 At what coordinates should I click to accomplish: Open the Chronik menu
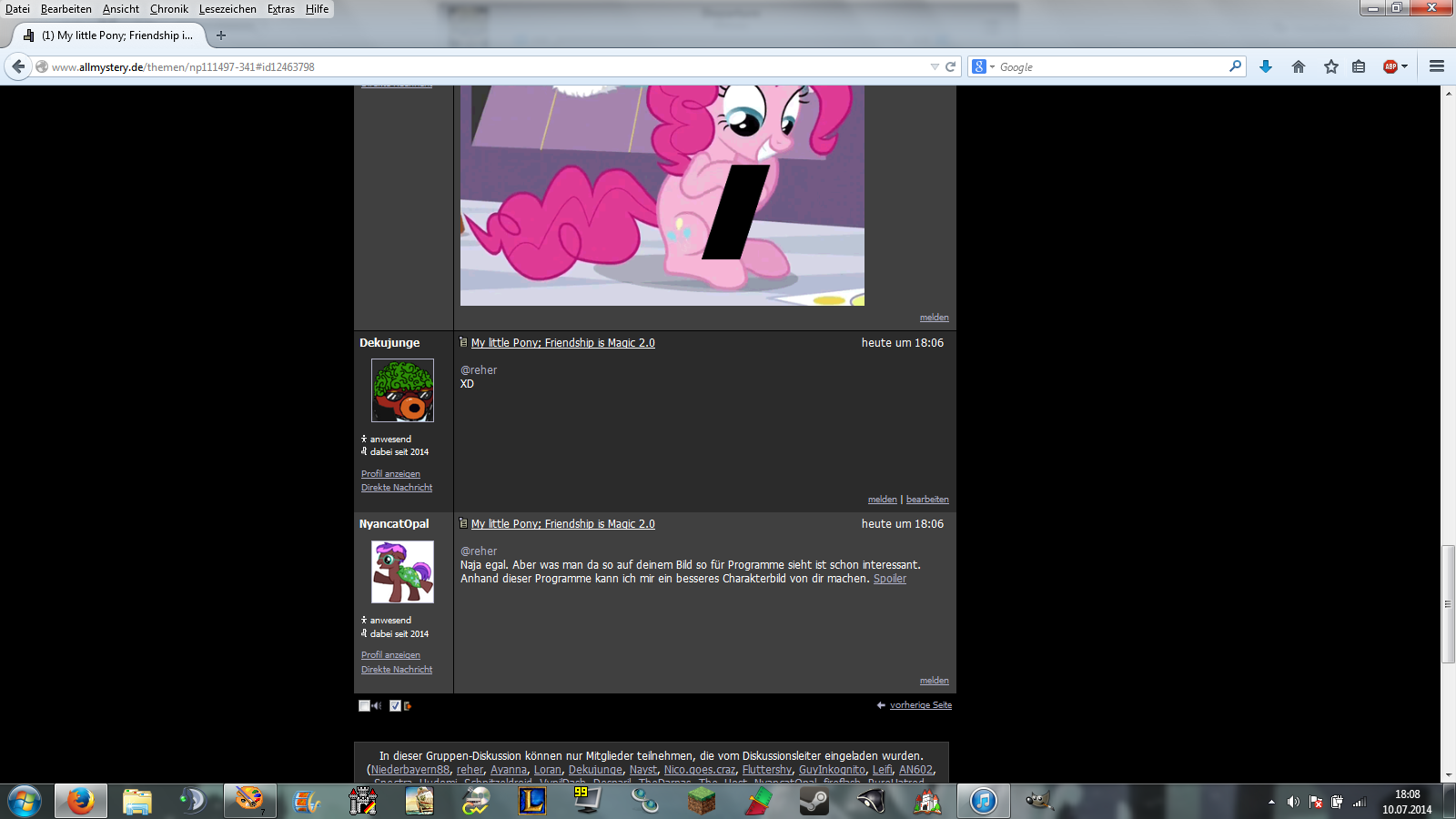tap(169, 9)
